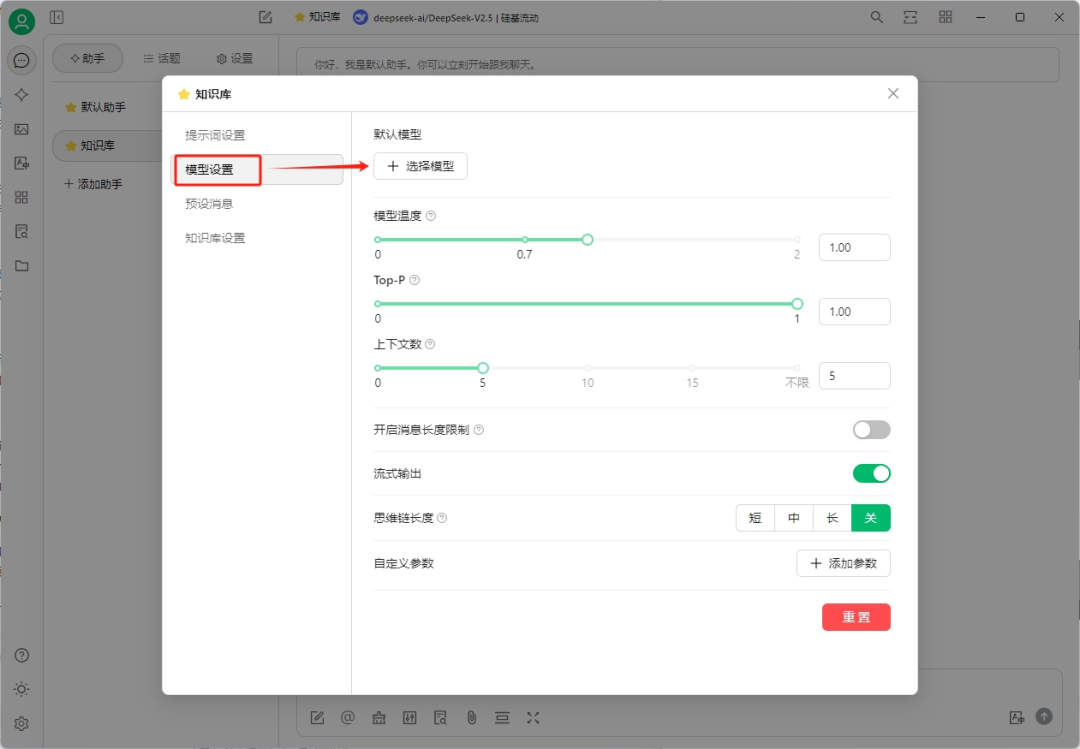Click the paperclip attachment icon
The width and height of the screenshot is (1080, 749).
(472, 718)
